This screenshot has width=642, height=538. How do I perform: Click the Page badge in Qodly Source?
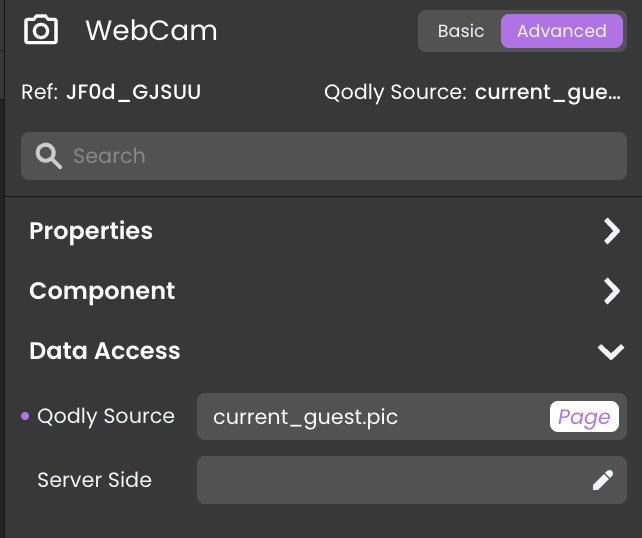pos(584,417)
